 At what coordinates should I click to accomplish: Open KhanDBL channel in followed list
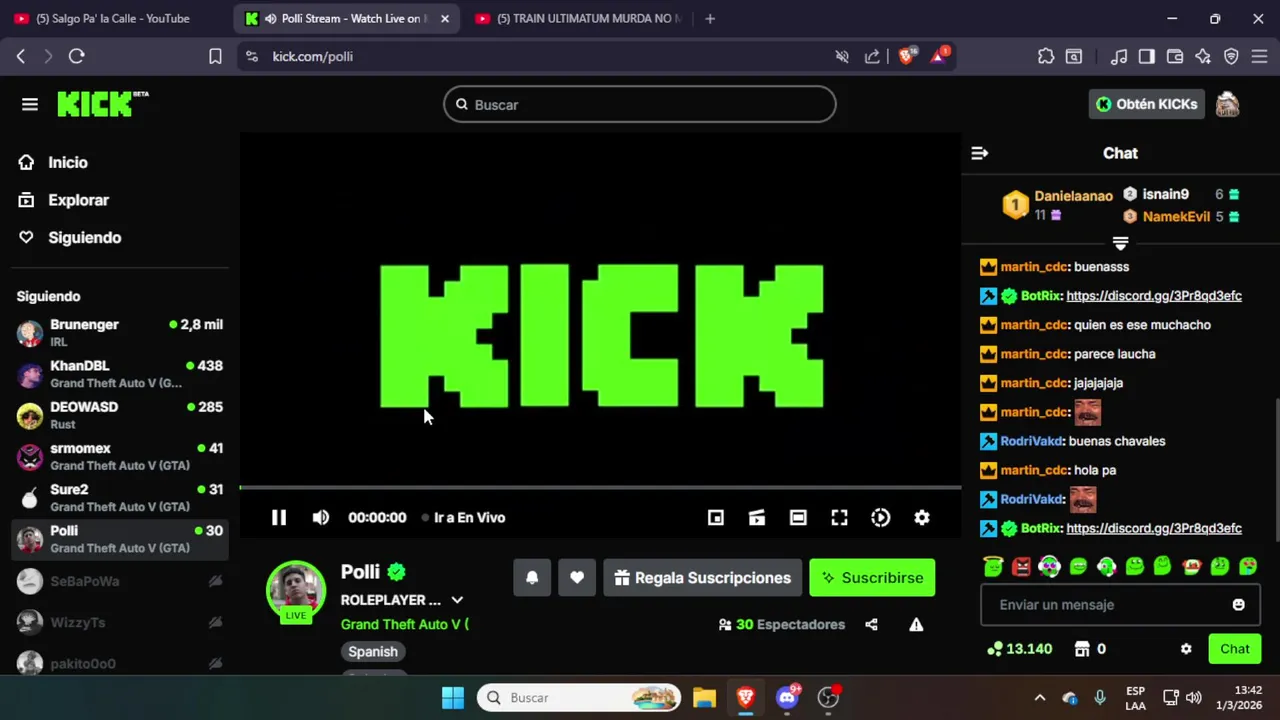(x=120, y=374)
